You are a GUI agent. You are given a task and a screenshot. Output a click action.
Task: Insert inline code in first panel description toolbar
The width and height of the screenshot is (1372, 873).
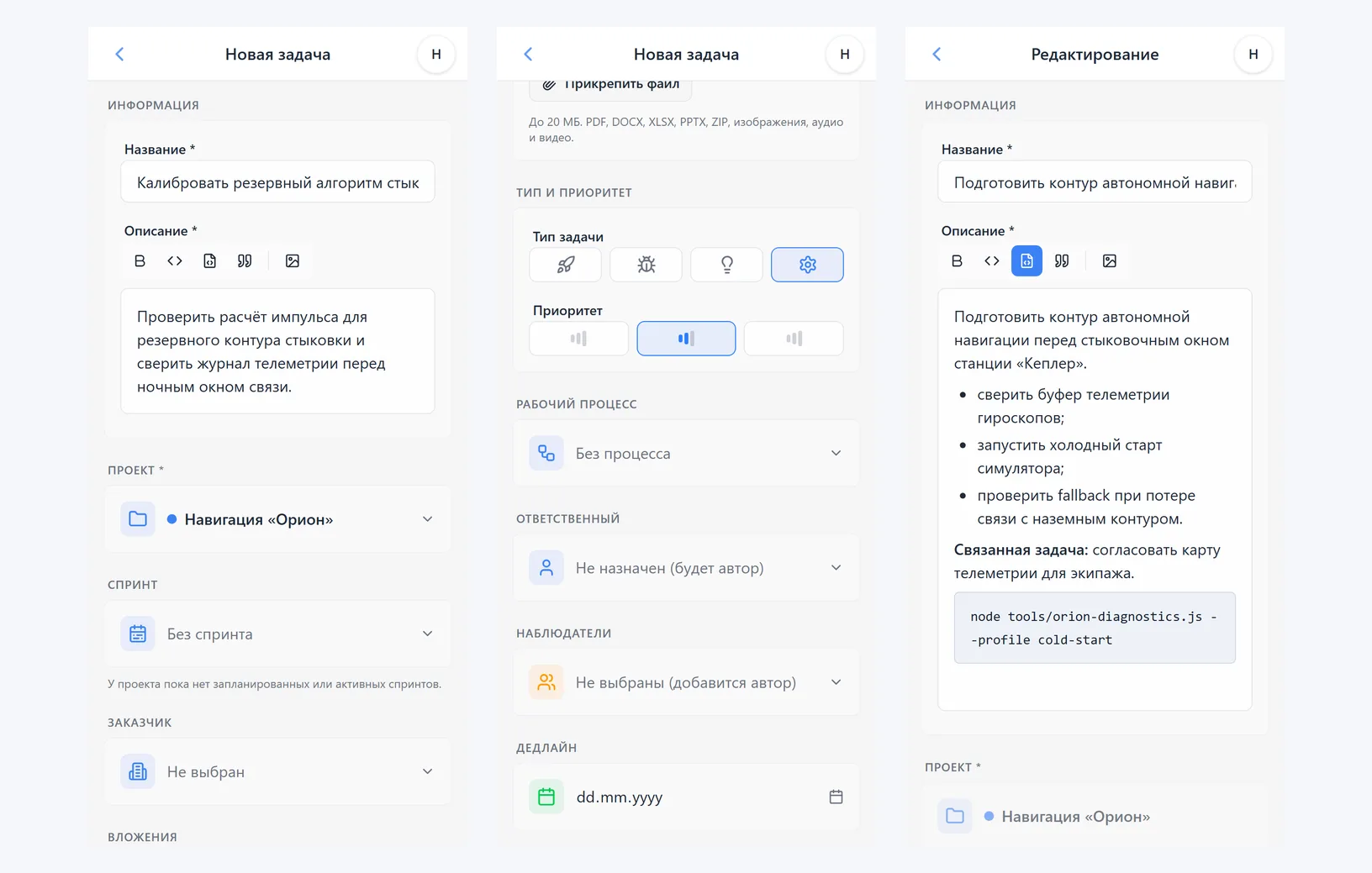click(x=175, y=260)
